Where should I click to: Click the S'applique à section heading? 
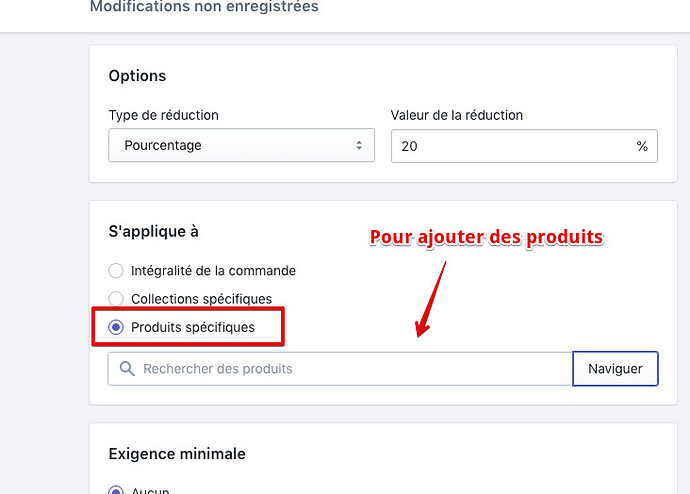(153, 231)
